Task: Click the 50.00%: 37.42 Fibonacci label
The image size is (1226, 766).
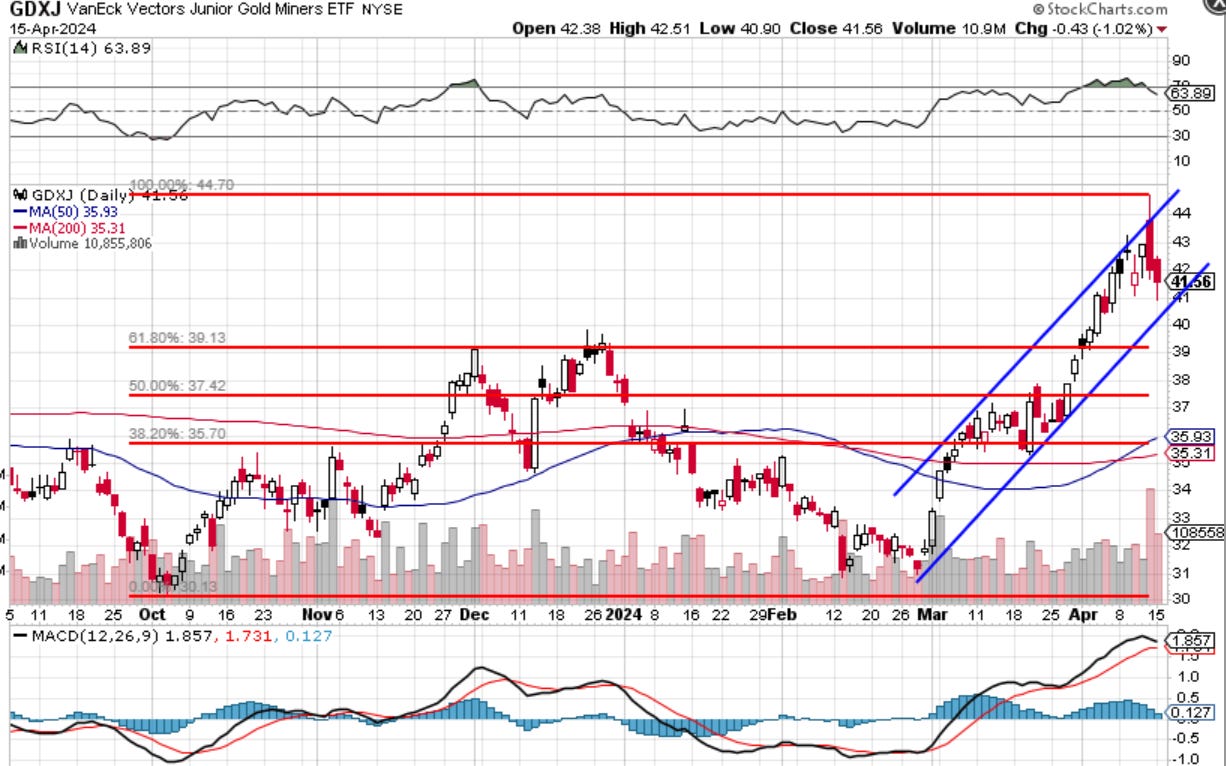Action: (x=177, y=385)
